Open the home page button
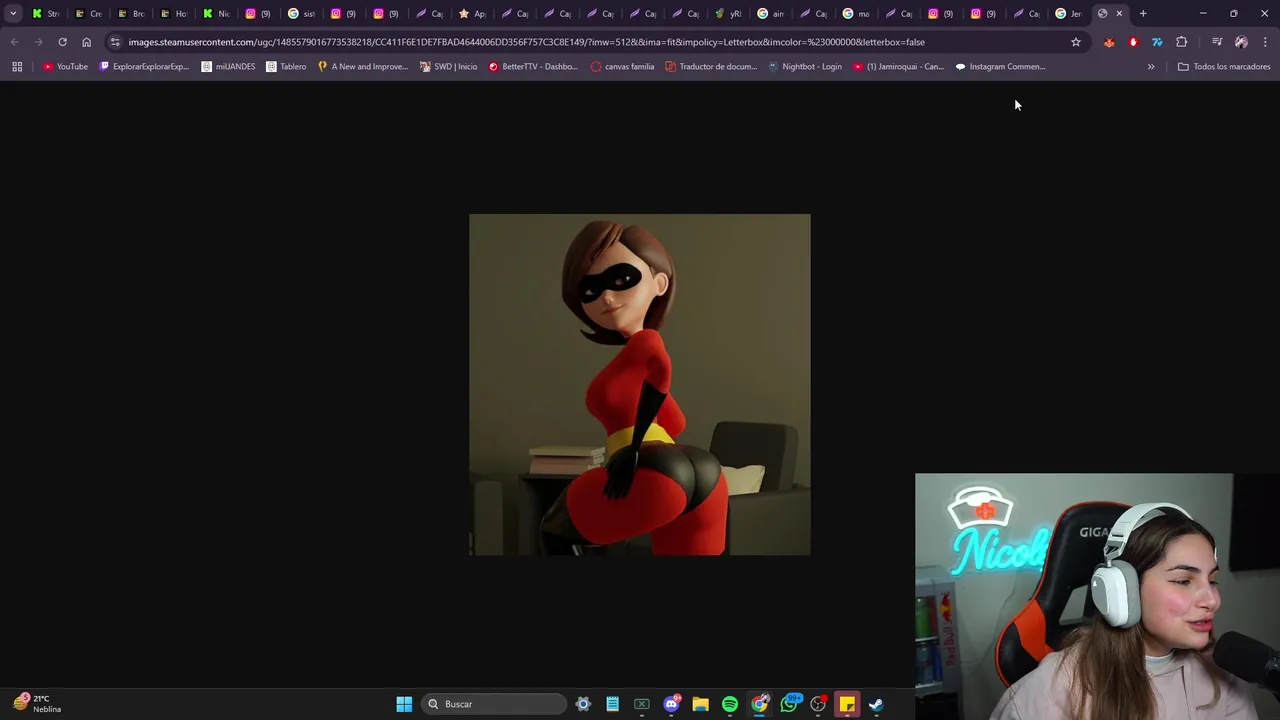 [86, 42]
